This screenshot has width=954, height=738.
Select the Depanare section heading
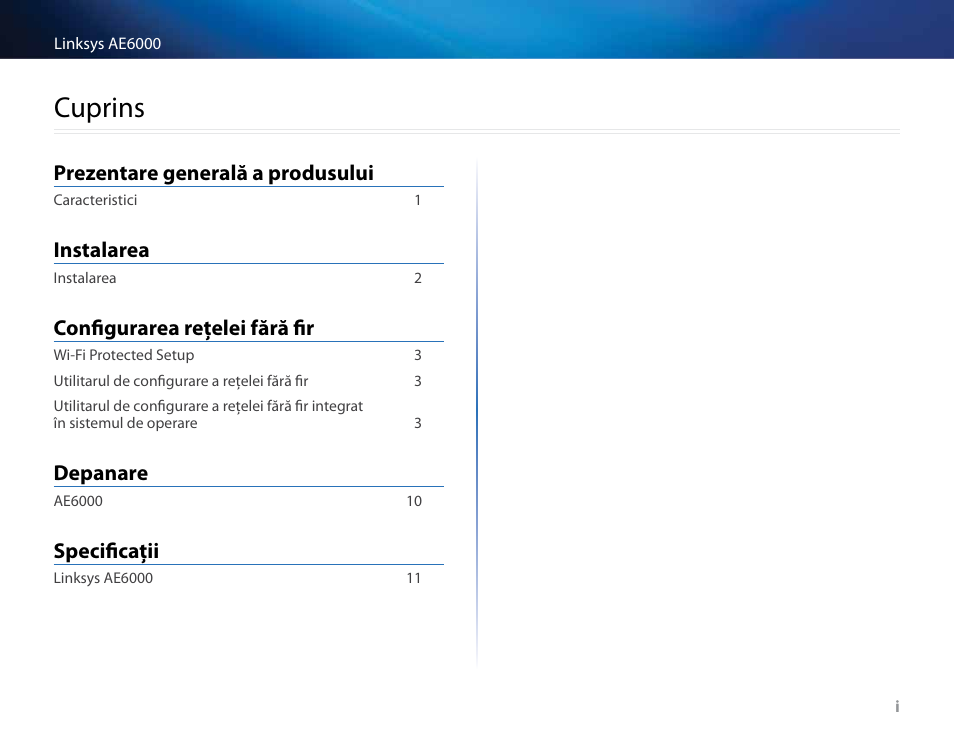click(x=101, y=473)
